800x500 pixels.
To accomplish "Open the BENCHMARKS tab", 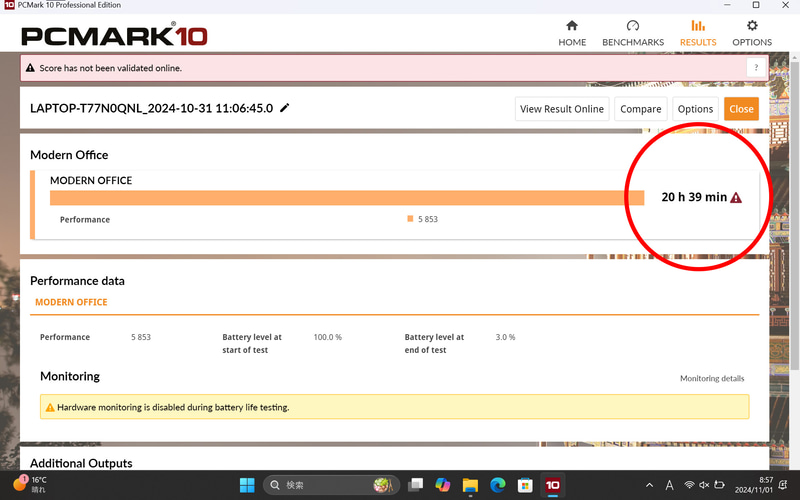I will pos(633,34).
